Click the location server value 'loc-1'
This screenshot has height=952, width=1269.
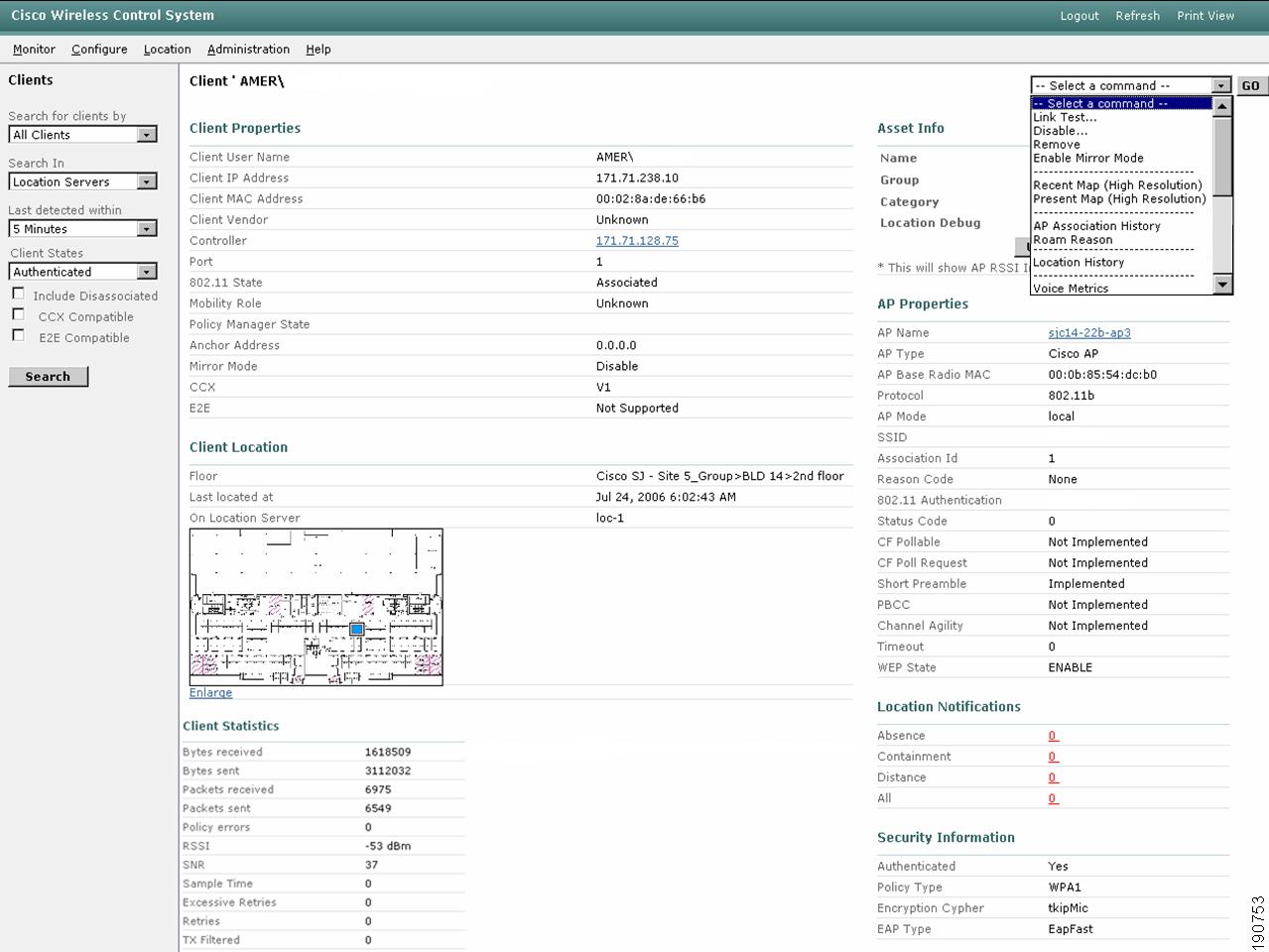click(x=610, y=519)
